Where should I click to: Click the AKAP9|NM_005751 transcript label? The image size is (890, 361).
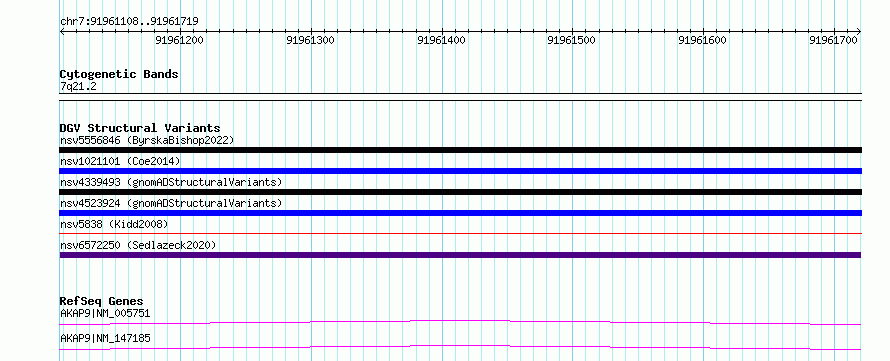[105, 313]
